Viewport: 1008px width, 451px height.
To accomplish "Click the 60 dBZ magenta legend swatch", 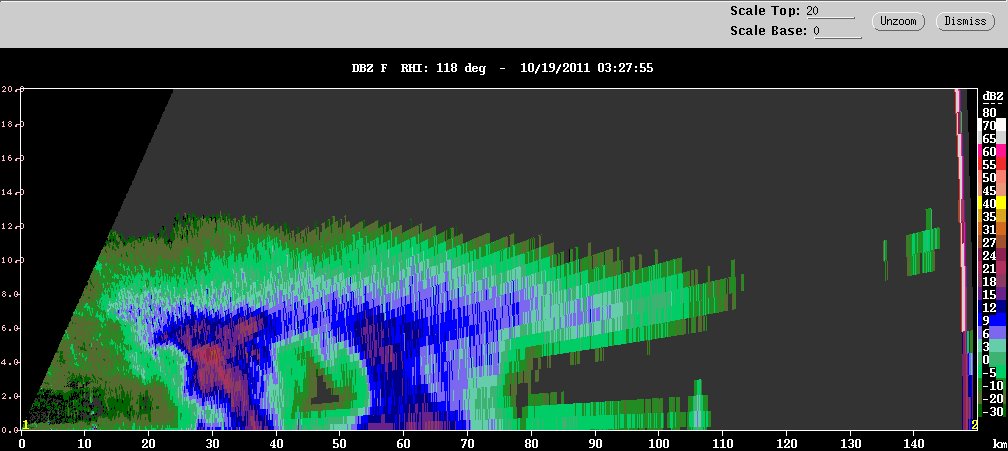I will [991, 152].
